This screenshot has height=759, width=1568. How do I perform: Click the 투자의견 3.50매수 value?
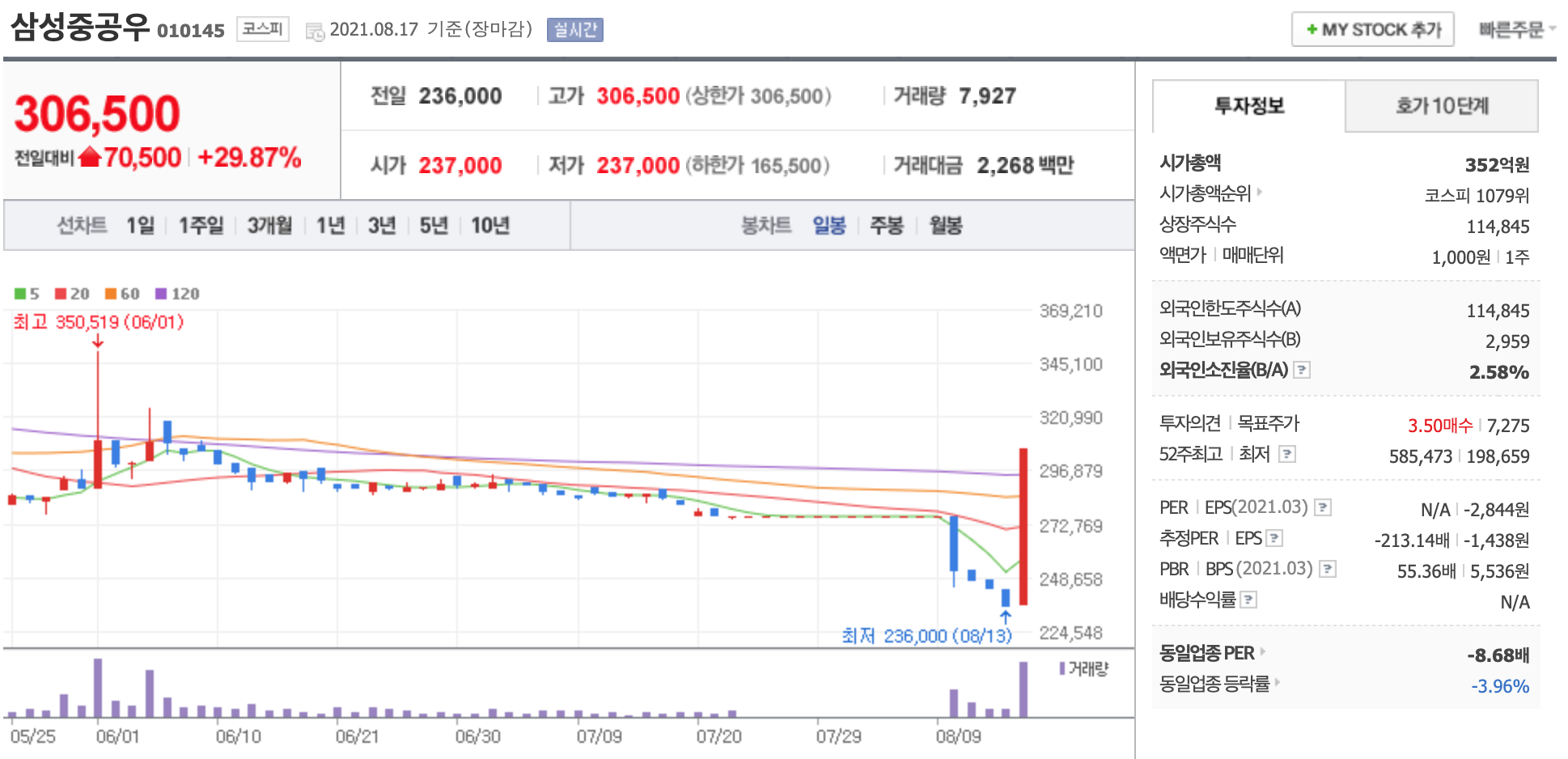[x=1440, y=426]
